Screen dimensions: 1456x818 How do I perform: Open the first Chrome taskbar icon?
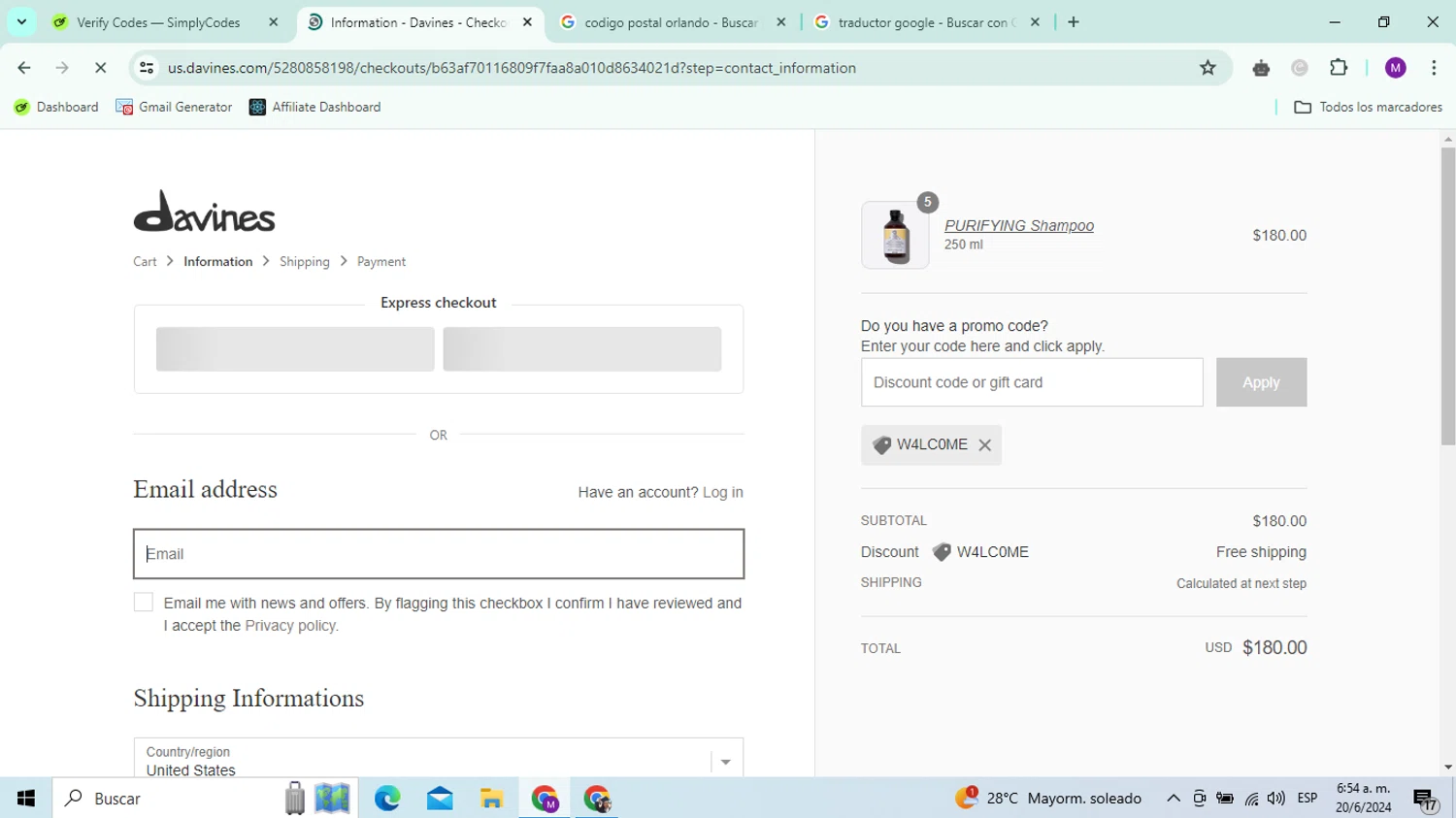546,799
